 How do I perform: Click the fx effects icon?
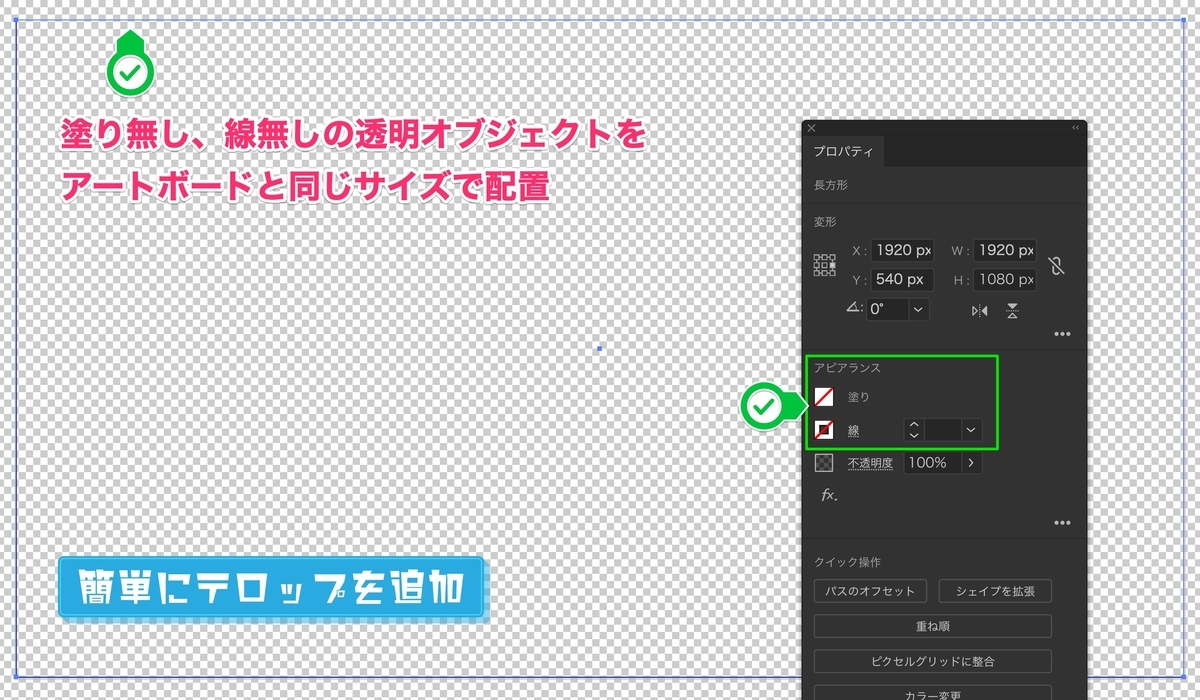[827, 495]
